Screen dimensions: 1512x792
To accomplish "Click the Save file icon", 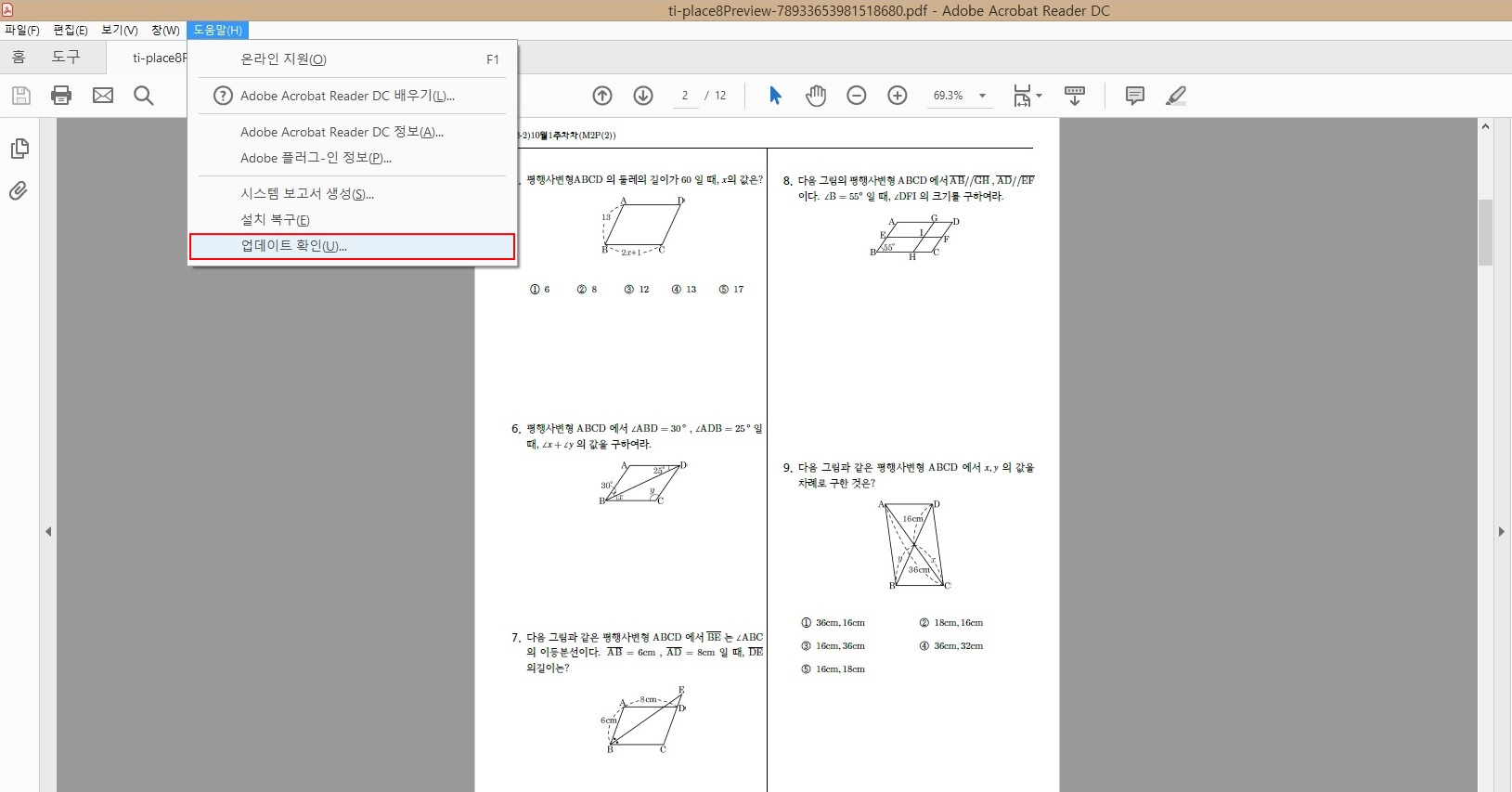I will [21, 96].
